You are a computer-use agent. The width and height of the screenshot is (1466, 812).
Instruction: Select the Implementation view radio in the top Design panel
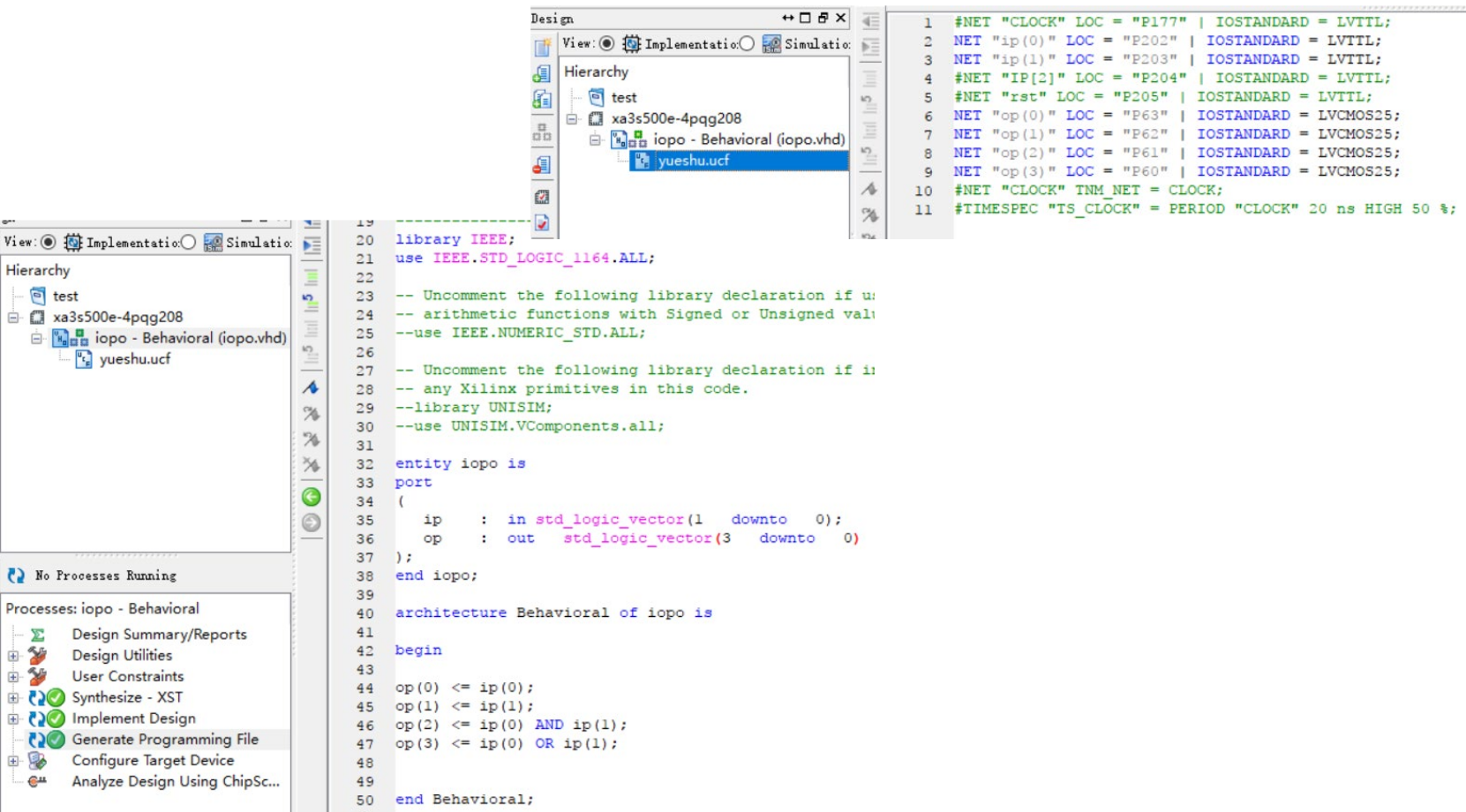607,43
